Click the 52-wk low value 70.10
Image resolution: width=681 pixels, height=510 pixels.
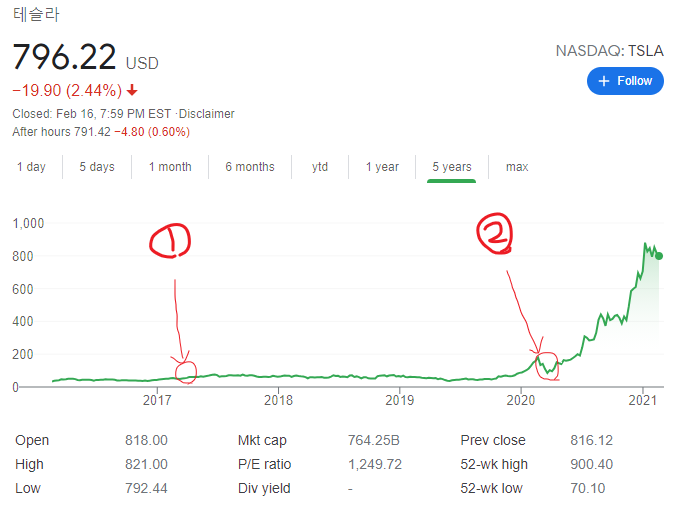click(x=588, y=488)
